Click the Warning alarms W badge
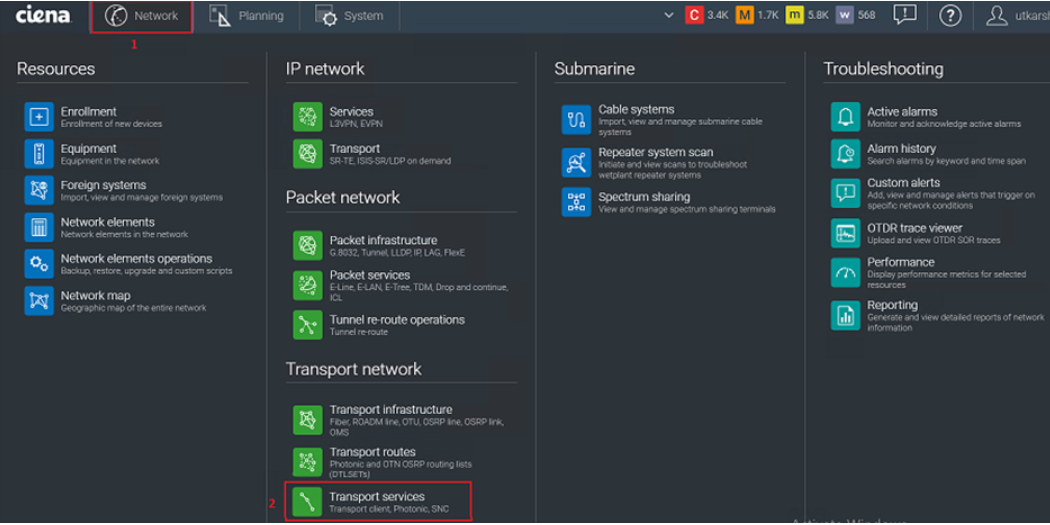Viewport: 1050px width, 525px height. (844, 15)
